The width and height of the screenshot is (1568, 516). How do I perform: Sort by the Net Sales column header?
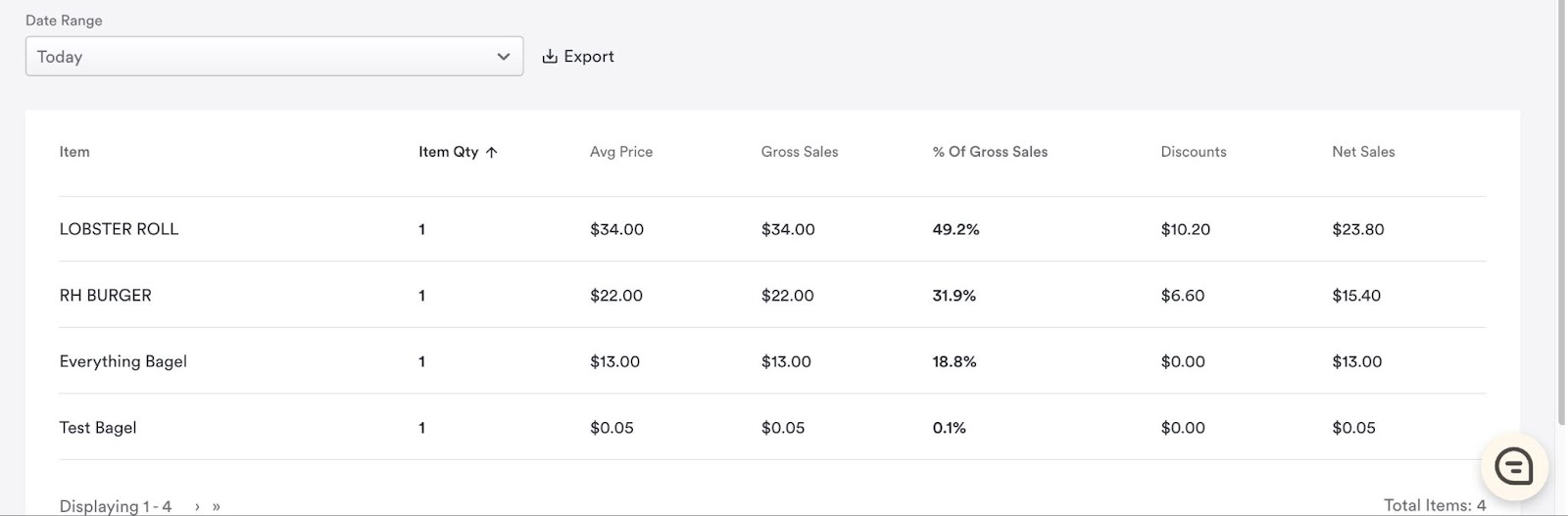pyautogui.click(x=1363, y=152)
